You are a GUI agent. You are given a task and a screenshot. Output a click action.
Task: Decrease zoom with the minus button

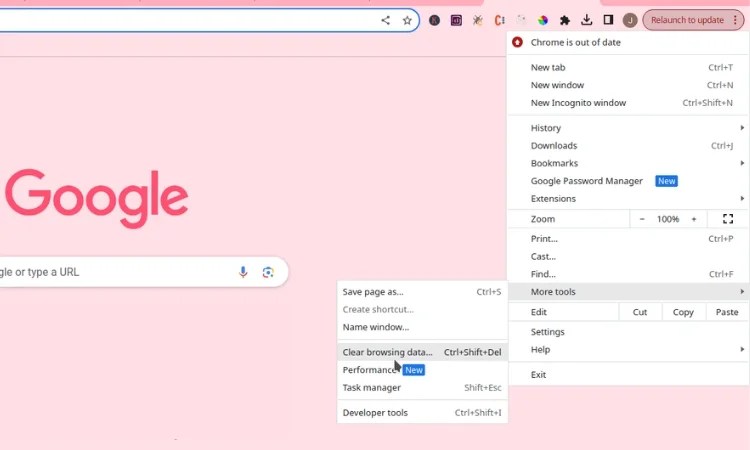[642, 219]
